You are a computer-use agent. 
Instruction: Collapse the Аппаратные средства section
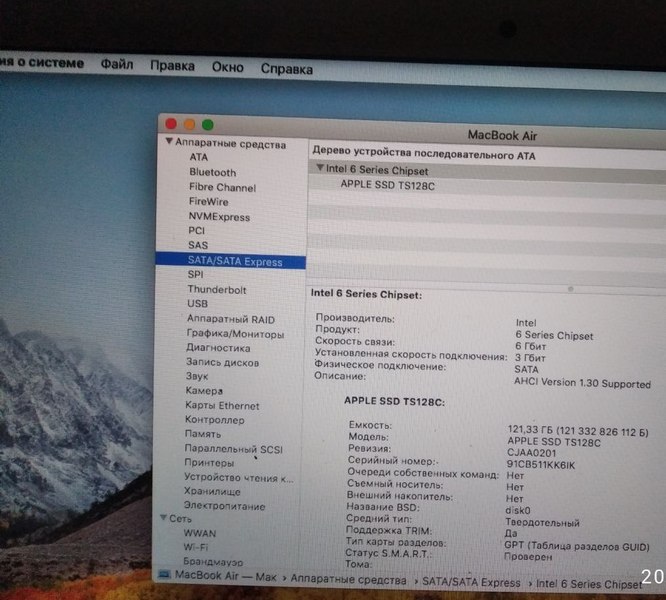coord(169,143)
